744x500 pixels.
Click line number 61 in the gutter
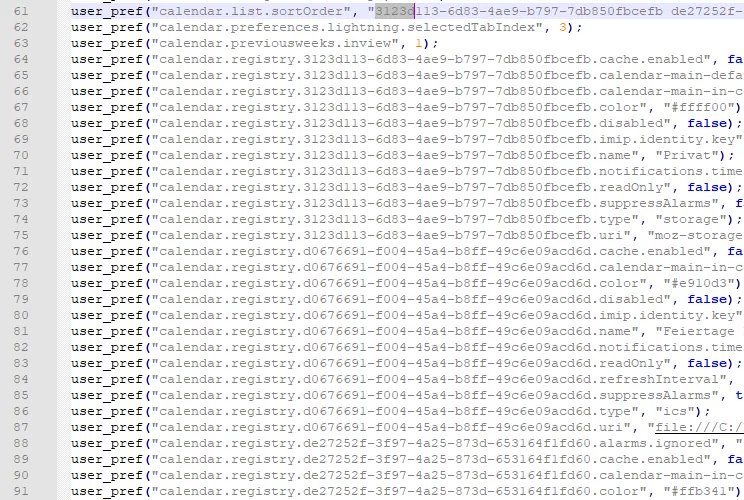point(21,11)
